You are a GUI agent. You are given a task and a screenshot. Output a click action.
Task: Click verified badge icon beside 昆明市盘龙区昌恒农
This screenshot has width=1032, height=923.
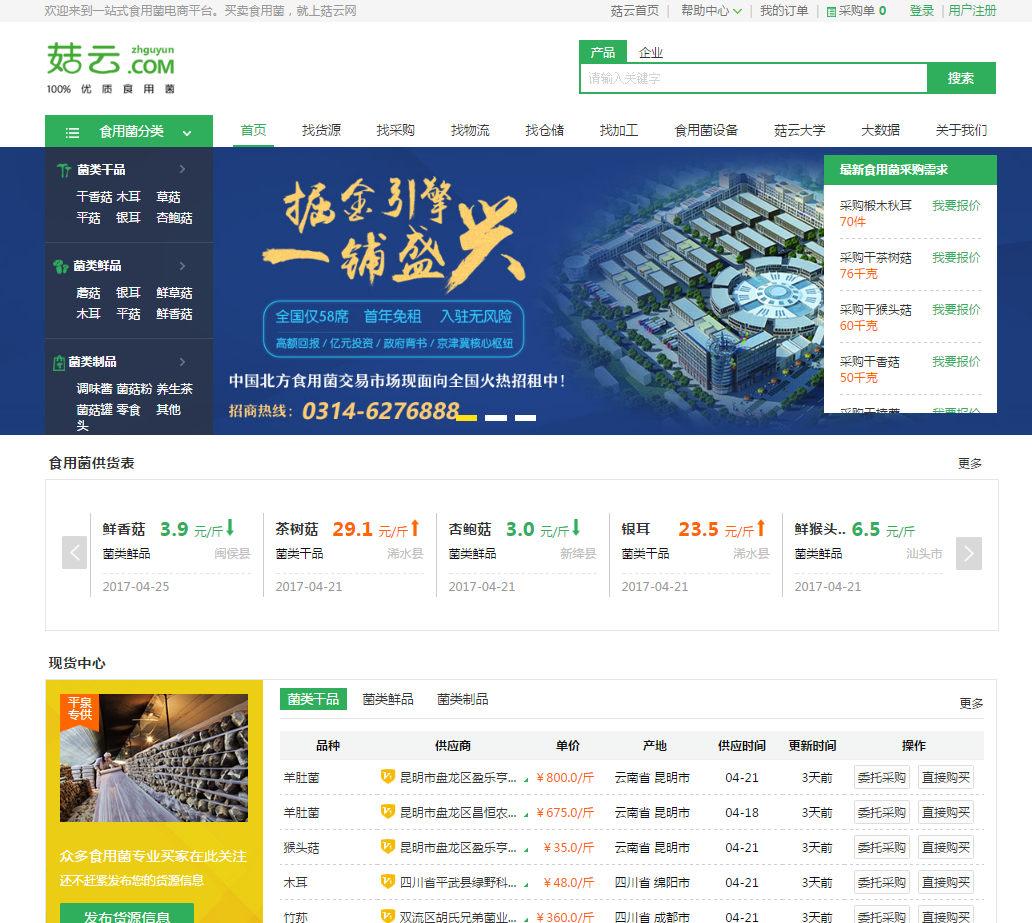[388, 812]
